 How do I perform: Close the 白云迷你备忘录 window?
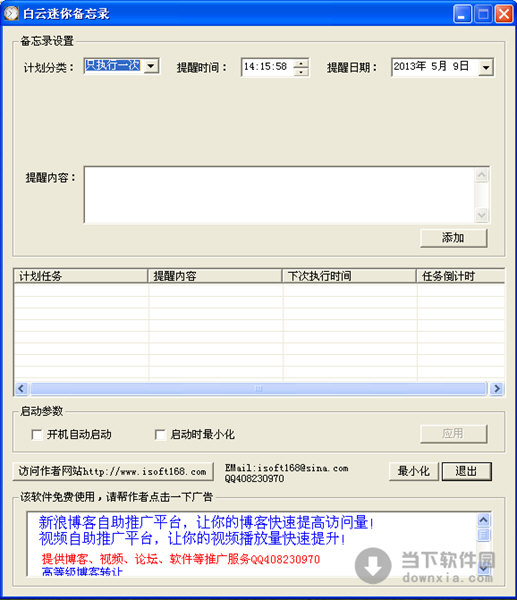(504, 15)
